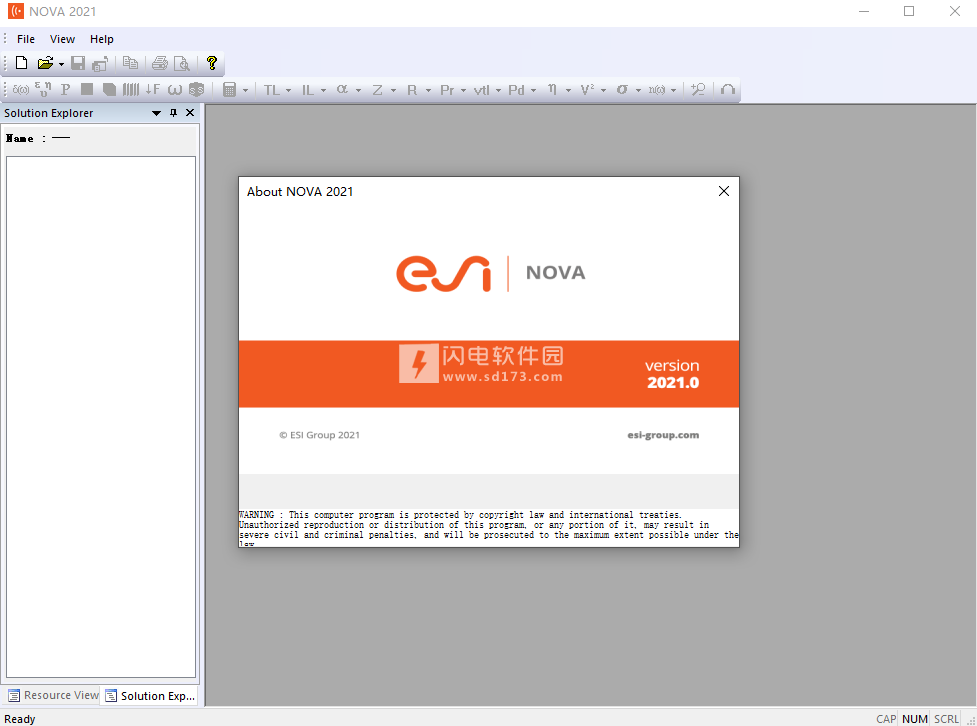Click the V² toolbar button
This screenshot has width=977, height=726.
[587, 90]
